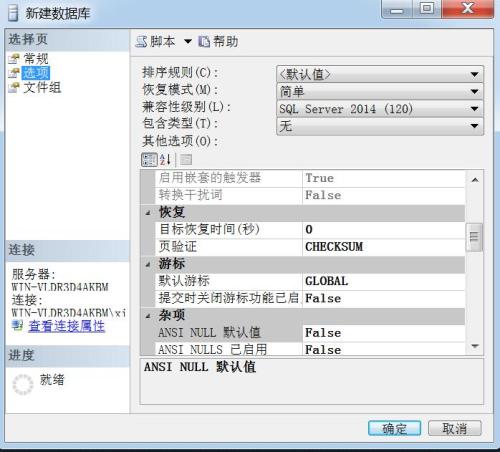
Task: Open 帮助 help
Action: [x=218, y=42]
